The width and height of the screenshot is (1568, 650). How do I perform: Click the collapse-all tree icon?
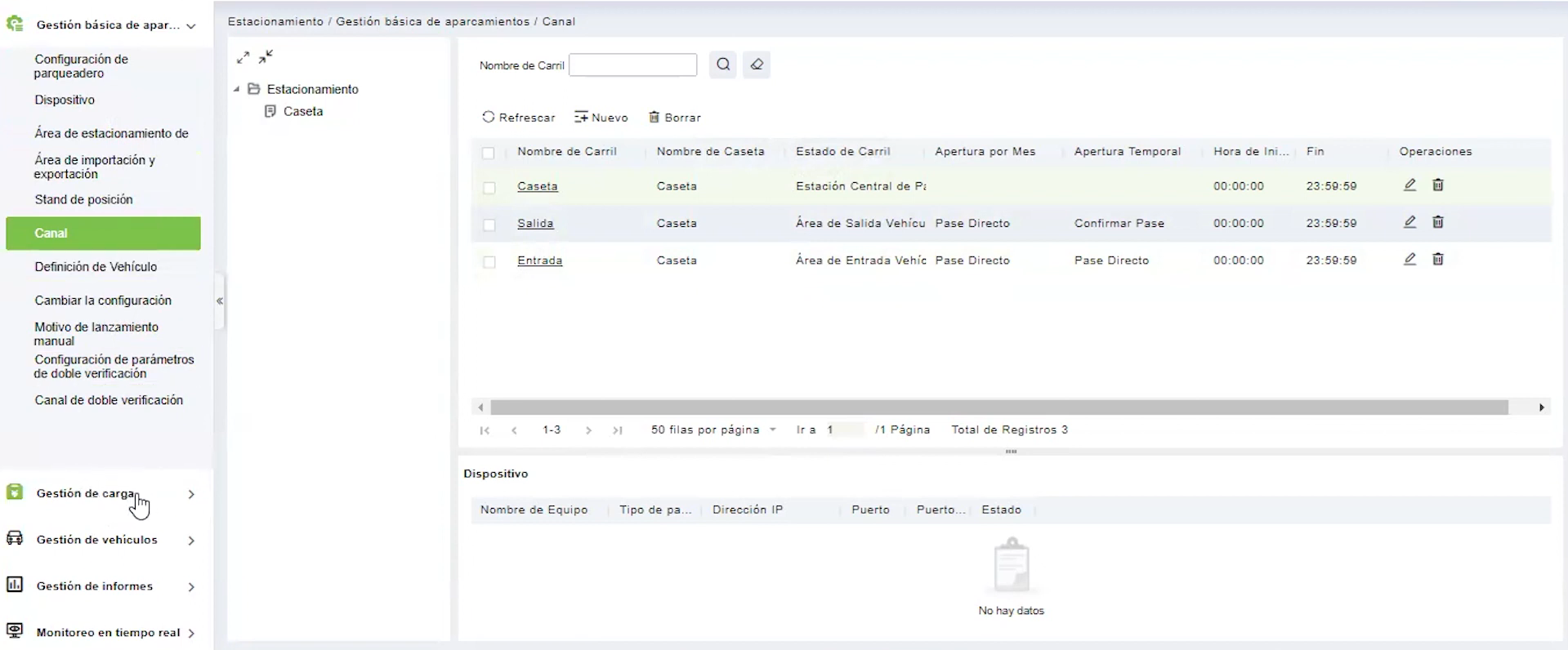[x=266, y=56]
